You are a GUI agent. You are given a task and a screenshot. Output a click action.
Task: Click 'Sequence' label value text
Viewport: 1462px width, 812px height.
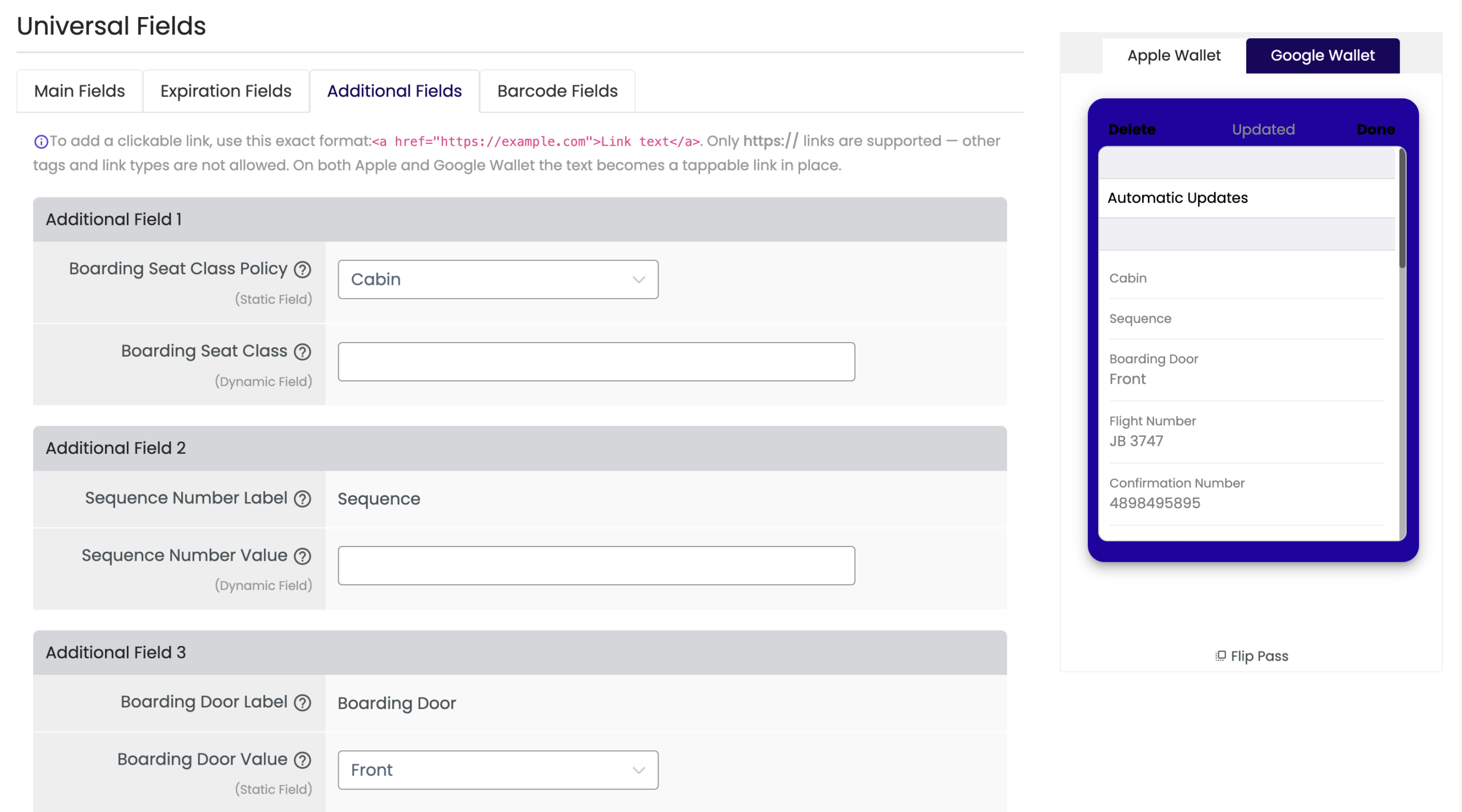coord(379,499)
